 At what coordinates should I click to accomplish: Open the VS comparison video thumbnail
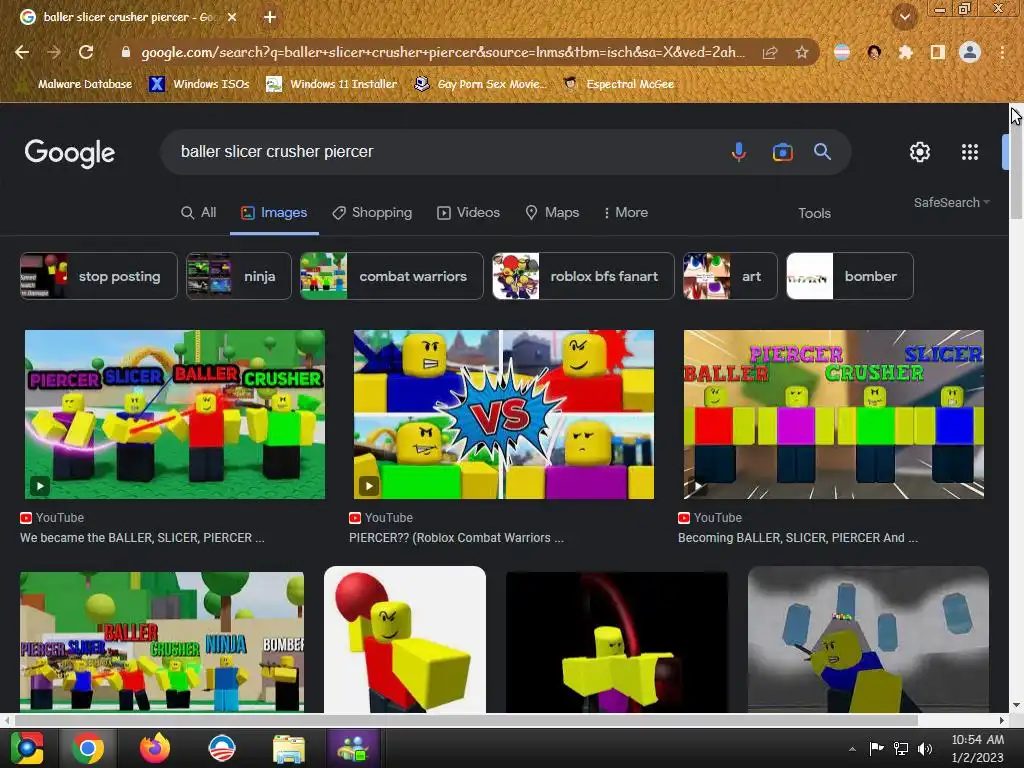click(504, 414)
